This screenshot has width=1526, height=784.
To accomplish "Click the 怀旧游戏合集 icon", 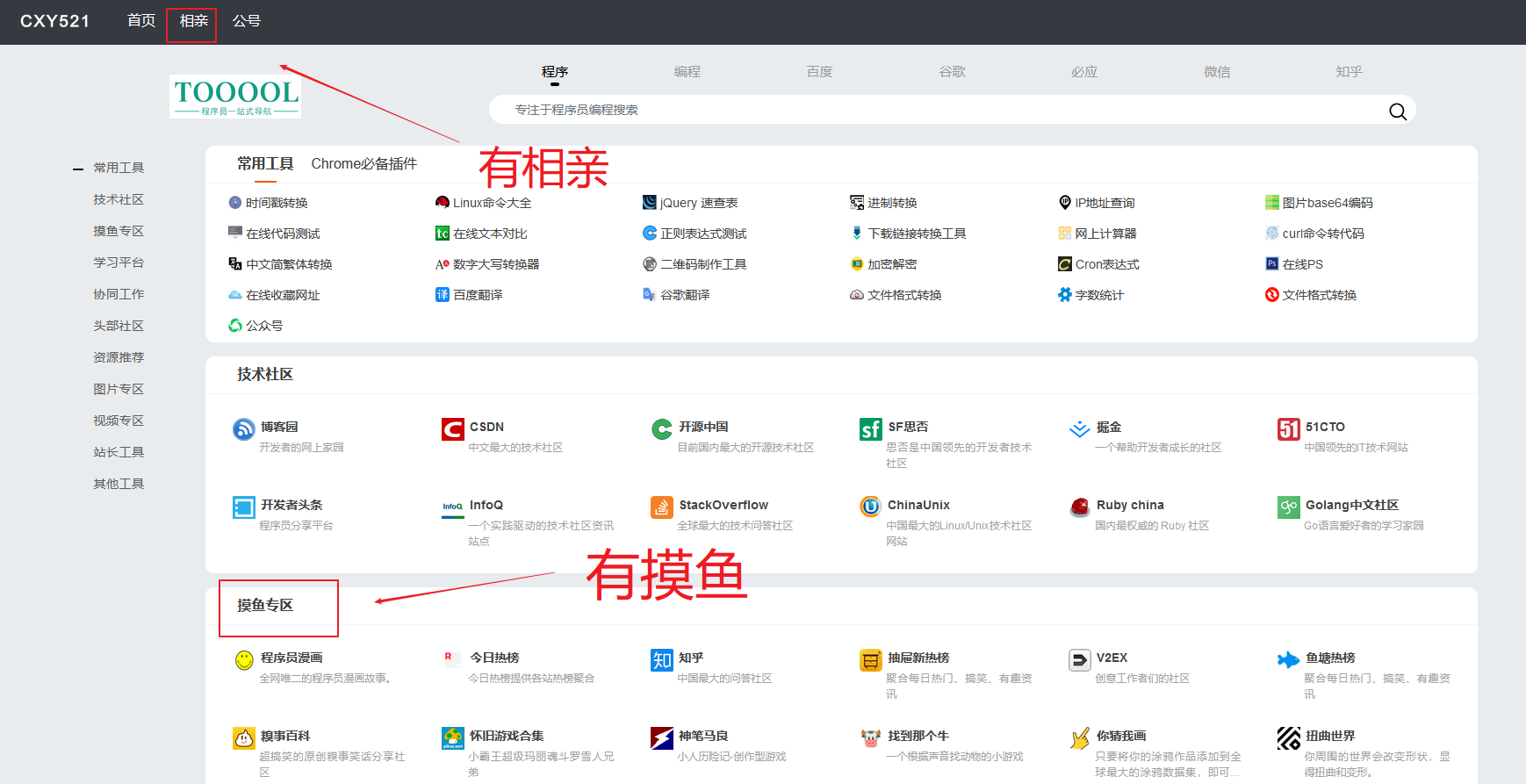I will point(452,738).
